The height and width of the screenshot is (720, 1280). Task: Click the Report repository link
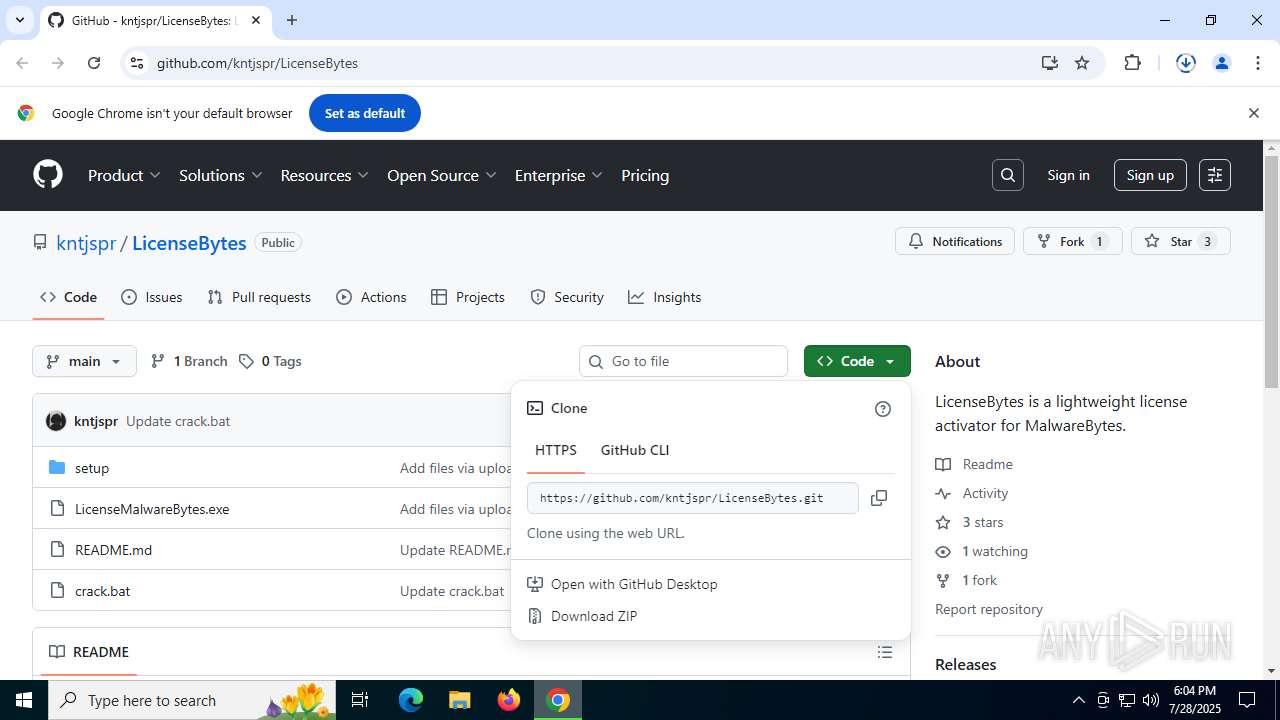pyautogui.click(x=989, y=609)
